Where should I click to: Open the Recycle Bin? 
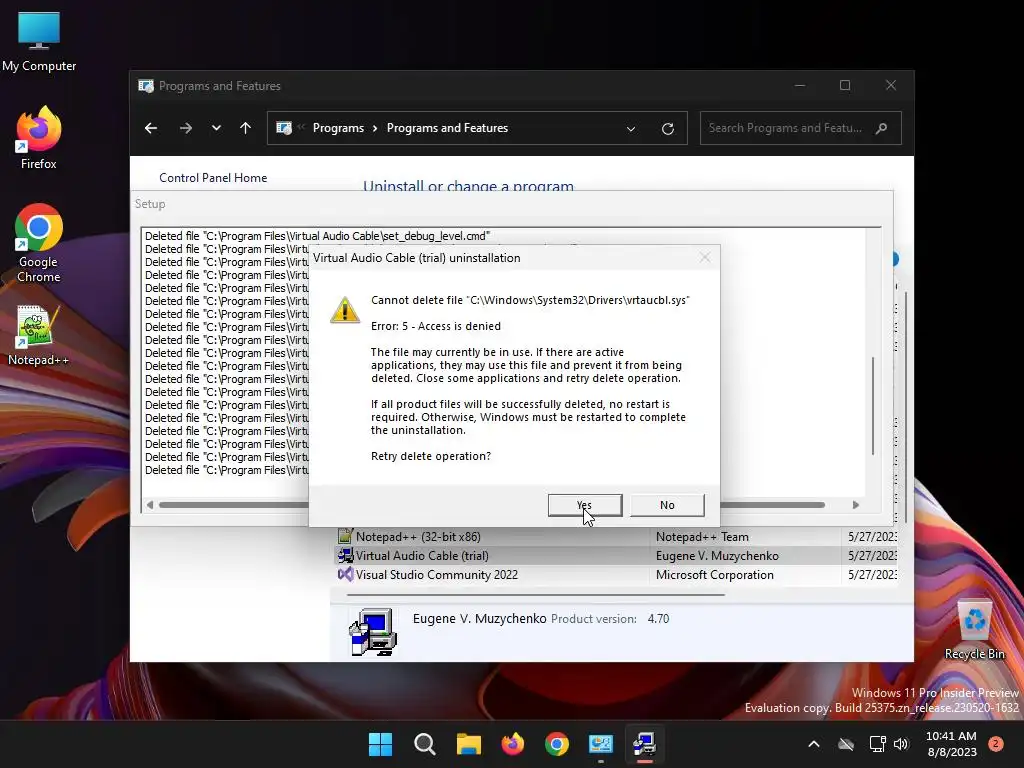974,629
